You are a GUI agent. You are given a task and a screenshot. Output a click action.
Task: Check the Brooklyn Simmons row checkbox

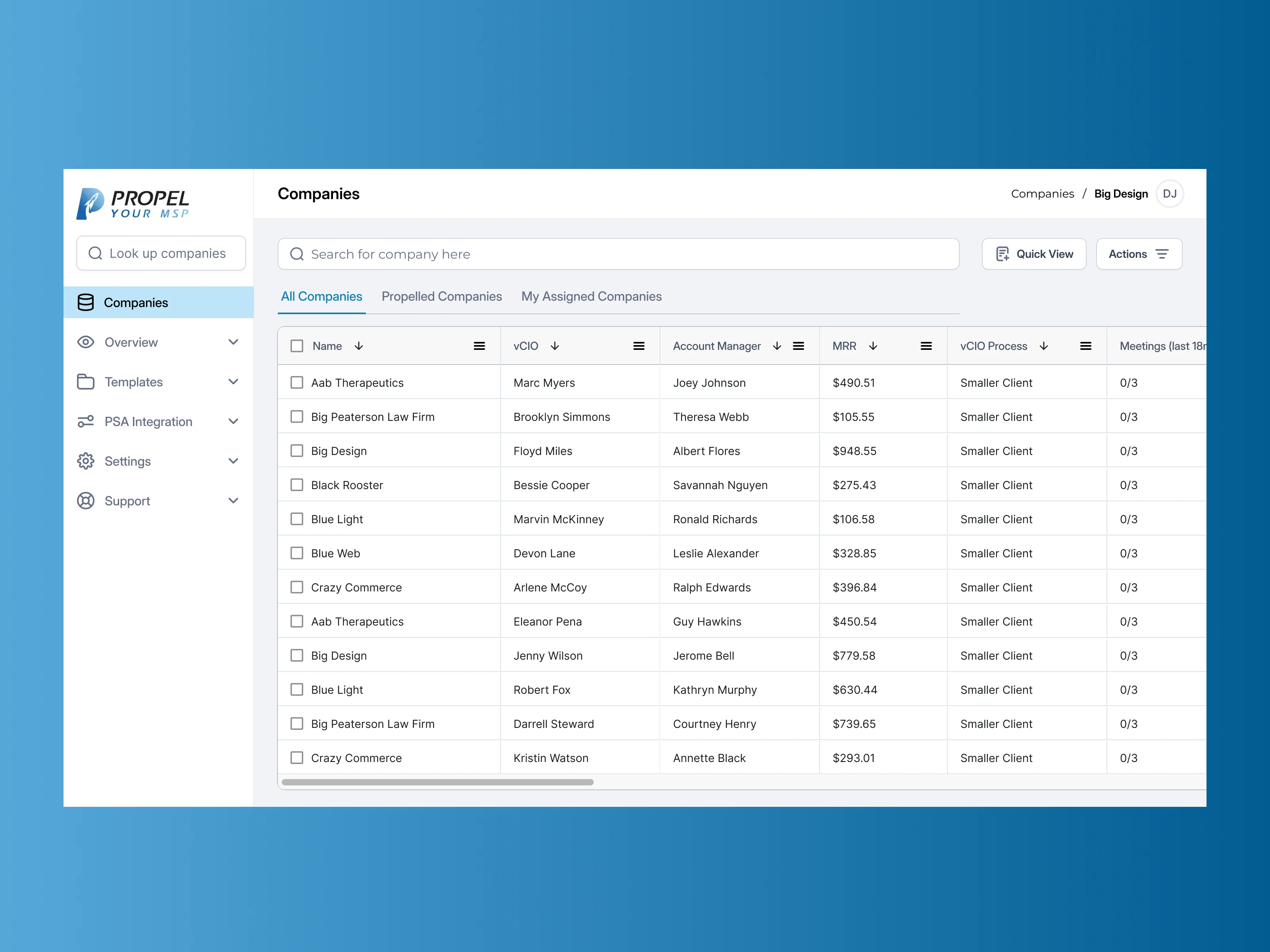pos(297,416)
